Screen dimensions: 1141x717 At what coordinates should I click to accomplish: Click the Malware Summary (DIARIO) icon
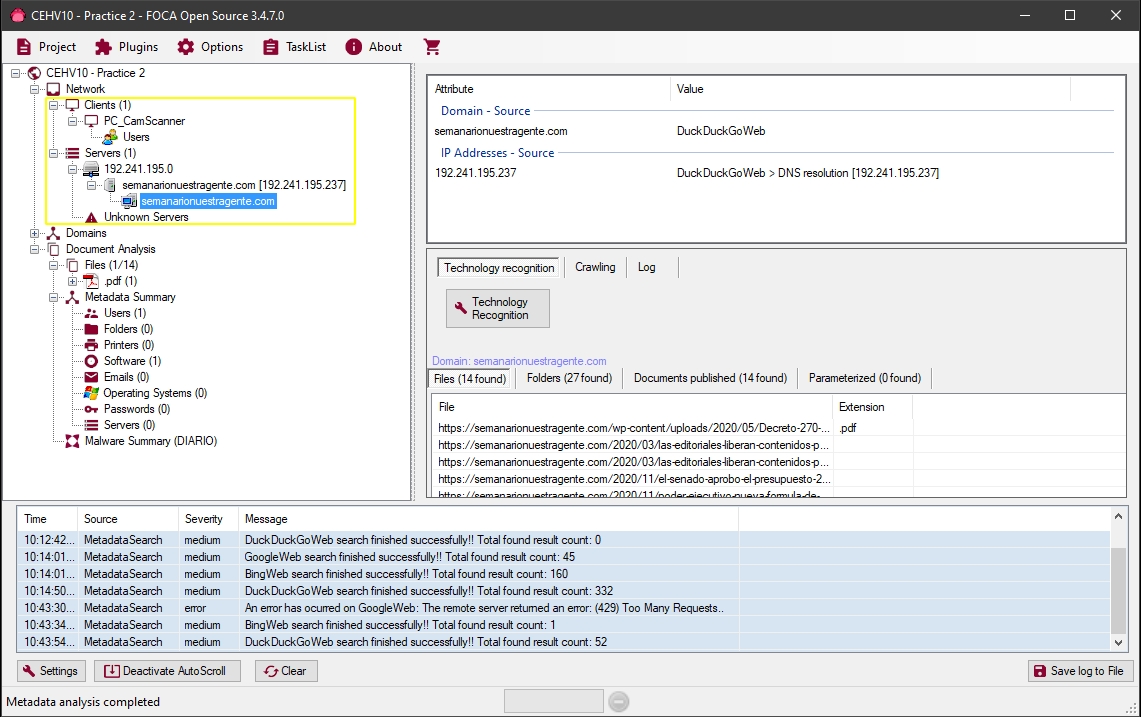pos(73,441)
